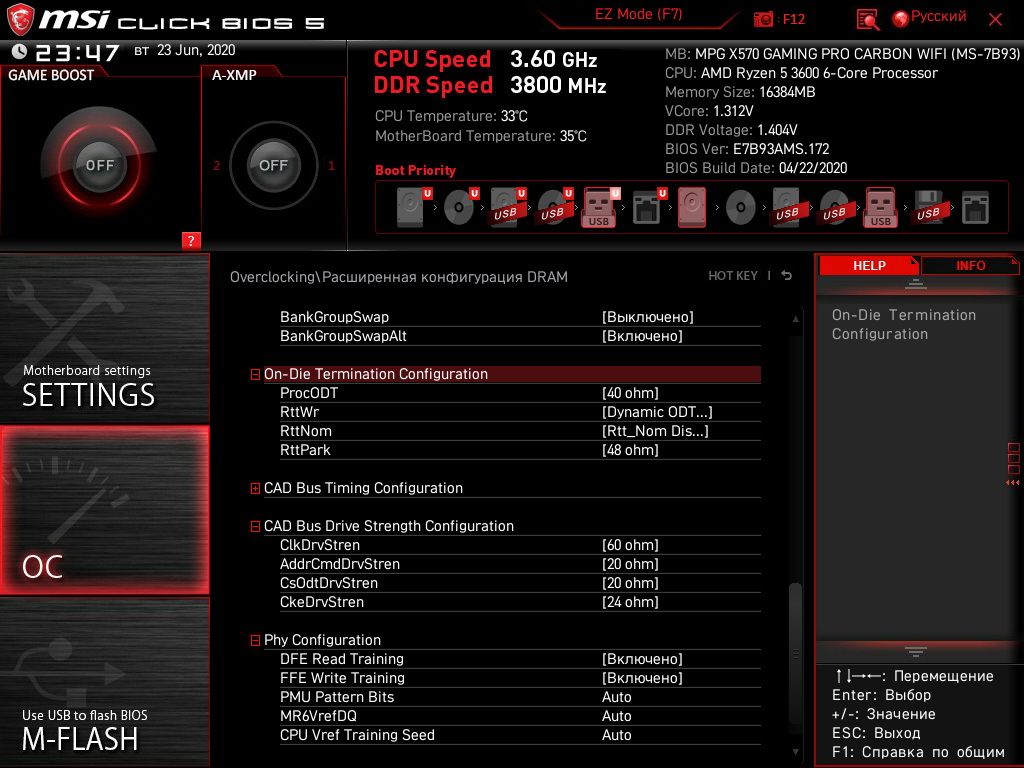Close the BIOS with the red X
1024x768 pixels.
(995, 20)
